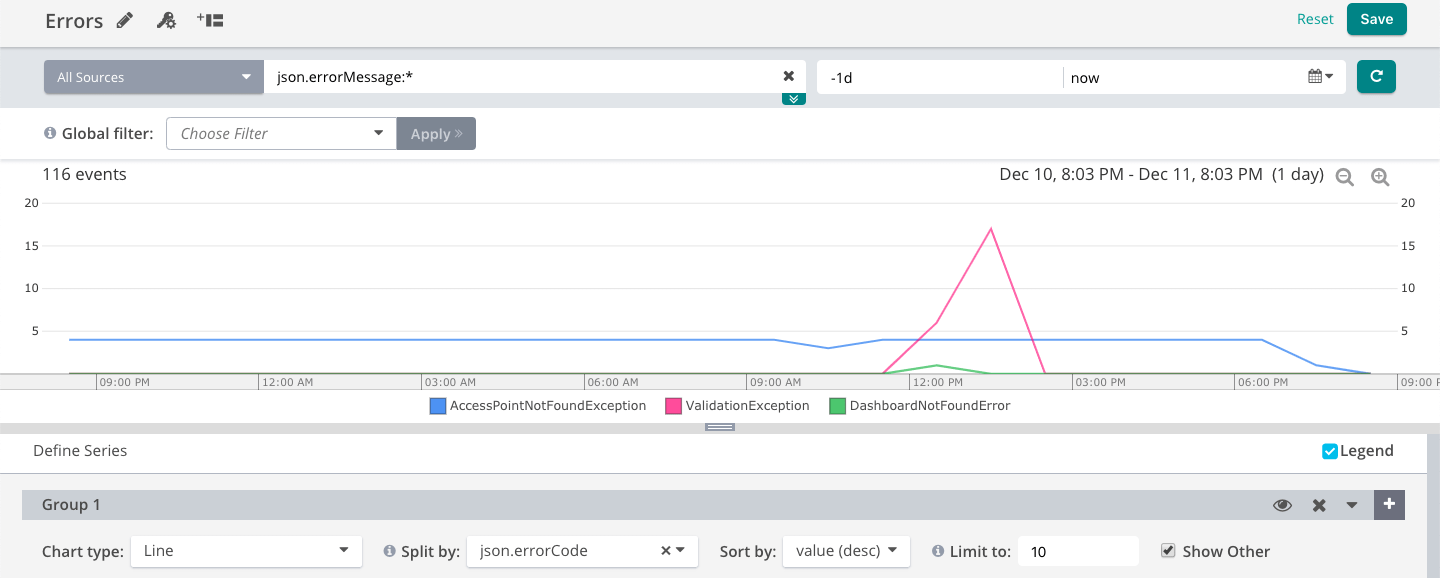Open the Sort by value (desc) dropdown
The height and width of the screenshot is (578, 1440).
click(846, 551)
